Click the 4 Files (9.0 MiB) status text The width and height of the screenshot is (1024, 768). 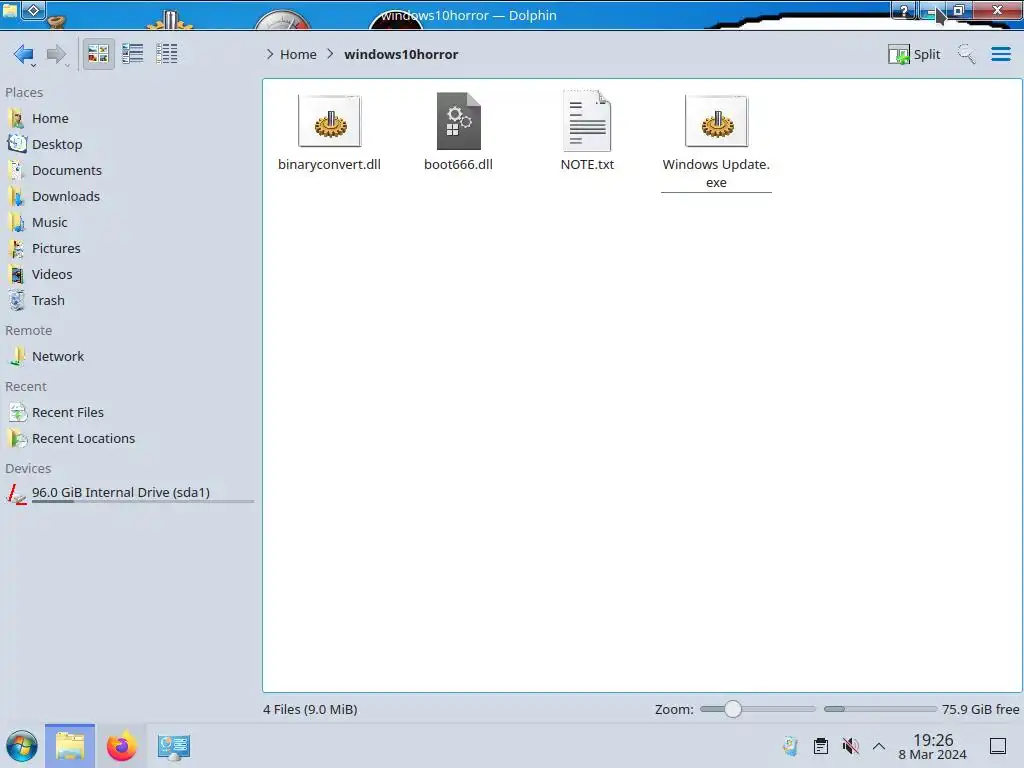tap(310, 709)
